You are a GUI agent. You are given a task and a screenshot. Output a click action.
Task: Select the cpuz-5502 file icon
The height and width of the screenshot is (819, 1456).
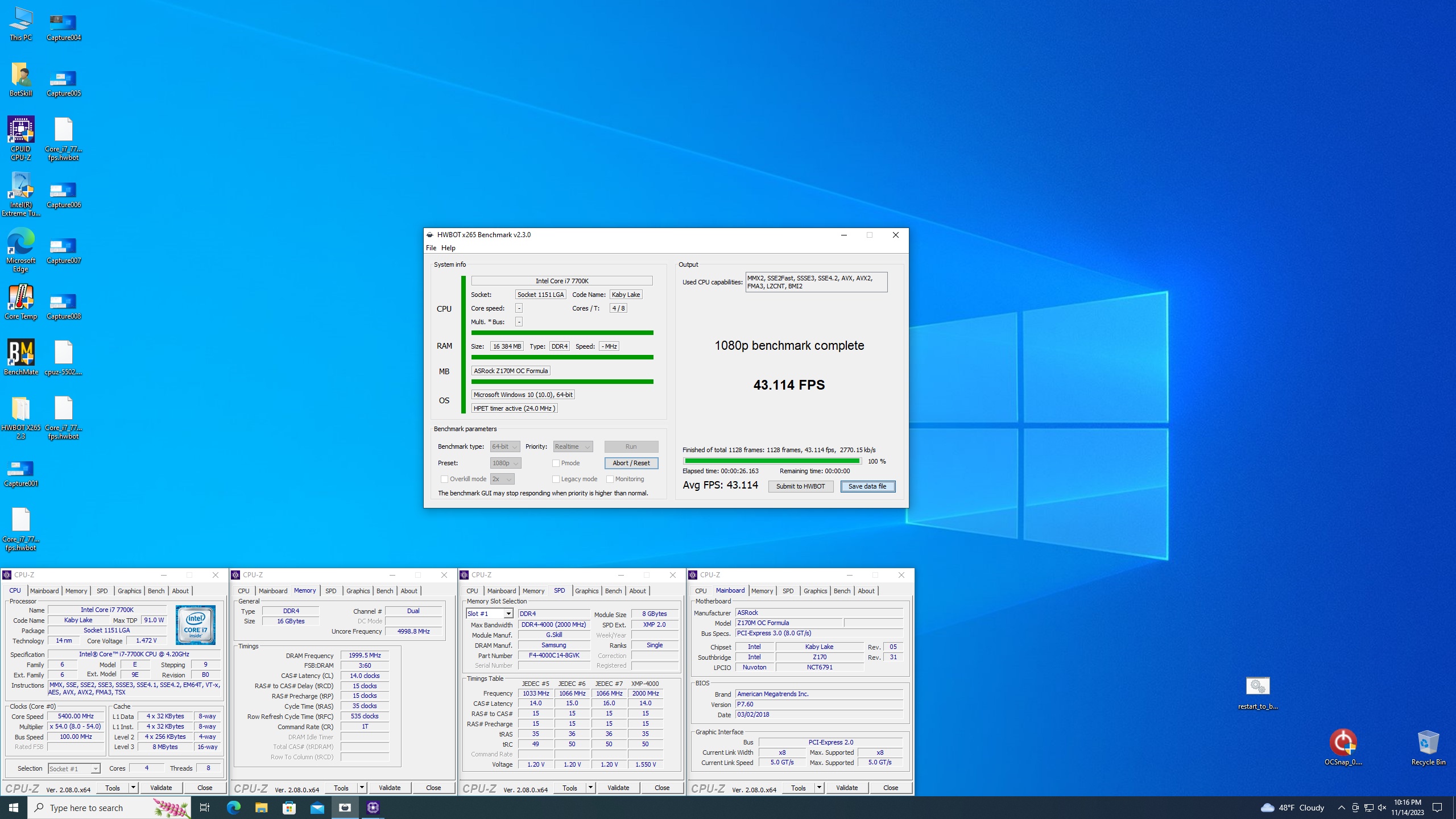point(64,358)
